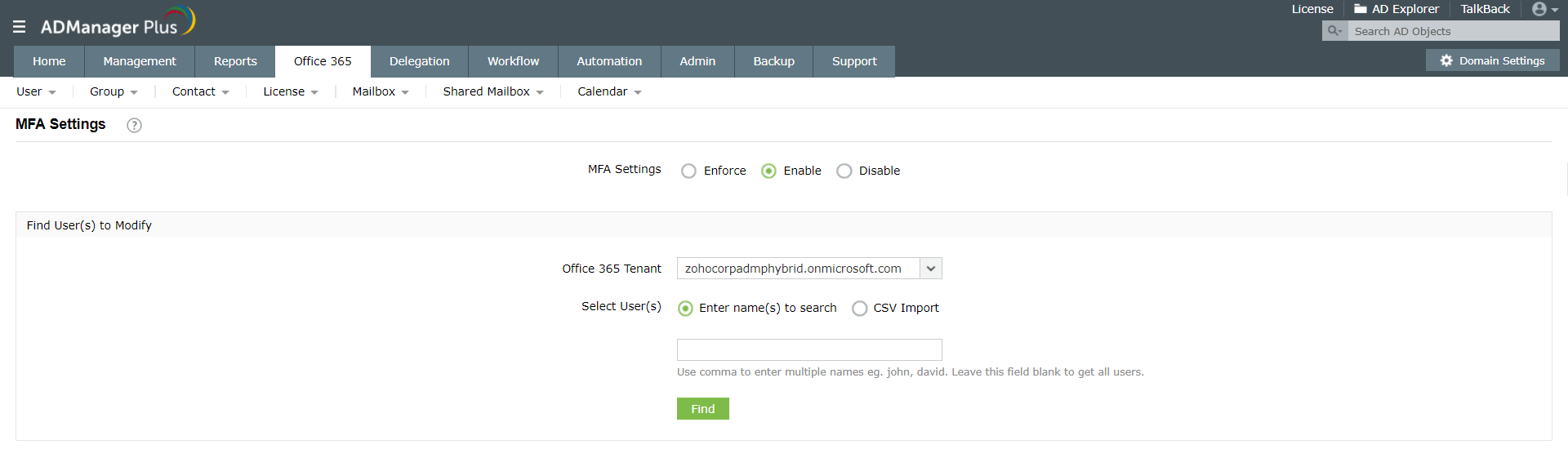This screenshot has width=1568, height=458.
Task: Click the MFA Settings help question icon
Action: tap(135, 125)
